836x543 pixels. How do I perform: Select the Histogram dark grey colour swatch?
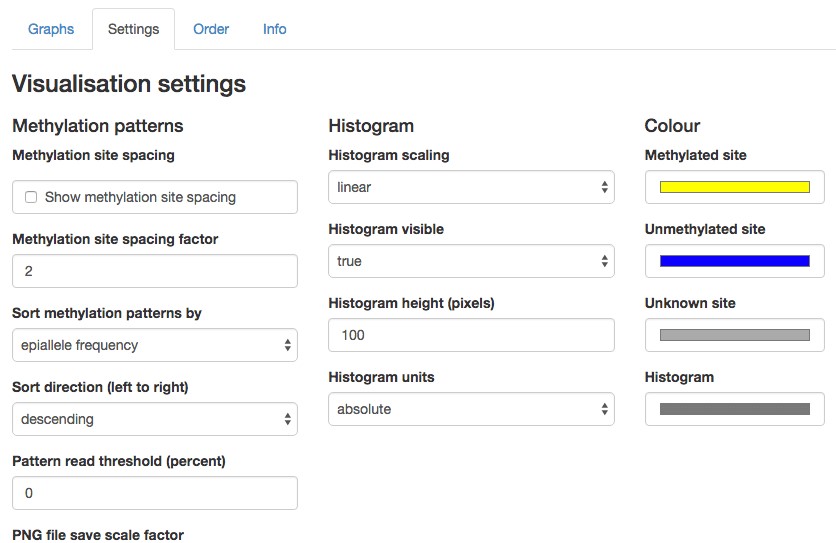pos(734,409)
